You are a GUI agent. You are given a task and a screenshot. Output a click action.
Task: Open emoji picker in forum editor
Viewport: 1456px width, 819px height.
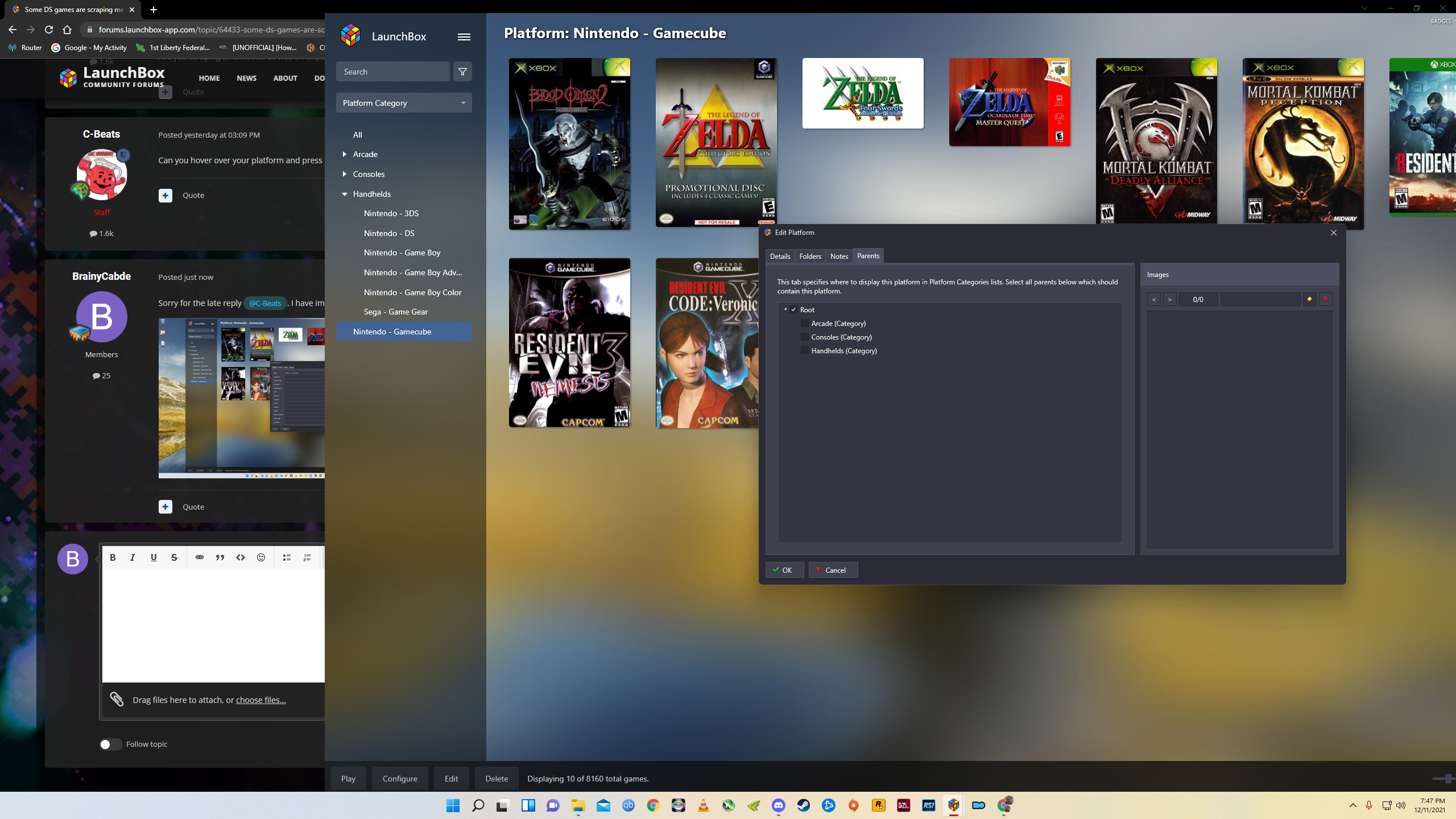point(261,557)
